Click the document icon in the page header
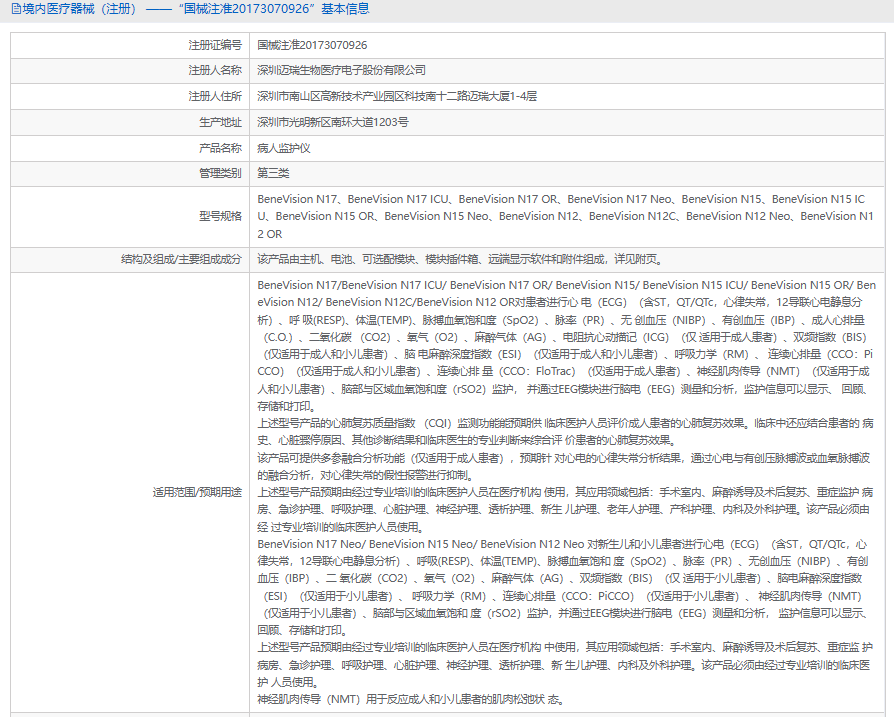The image size is (894, 717). pos(16,9)
